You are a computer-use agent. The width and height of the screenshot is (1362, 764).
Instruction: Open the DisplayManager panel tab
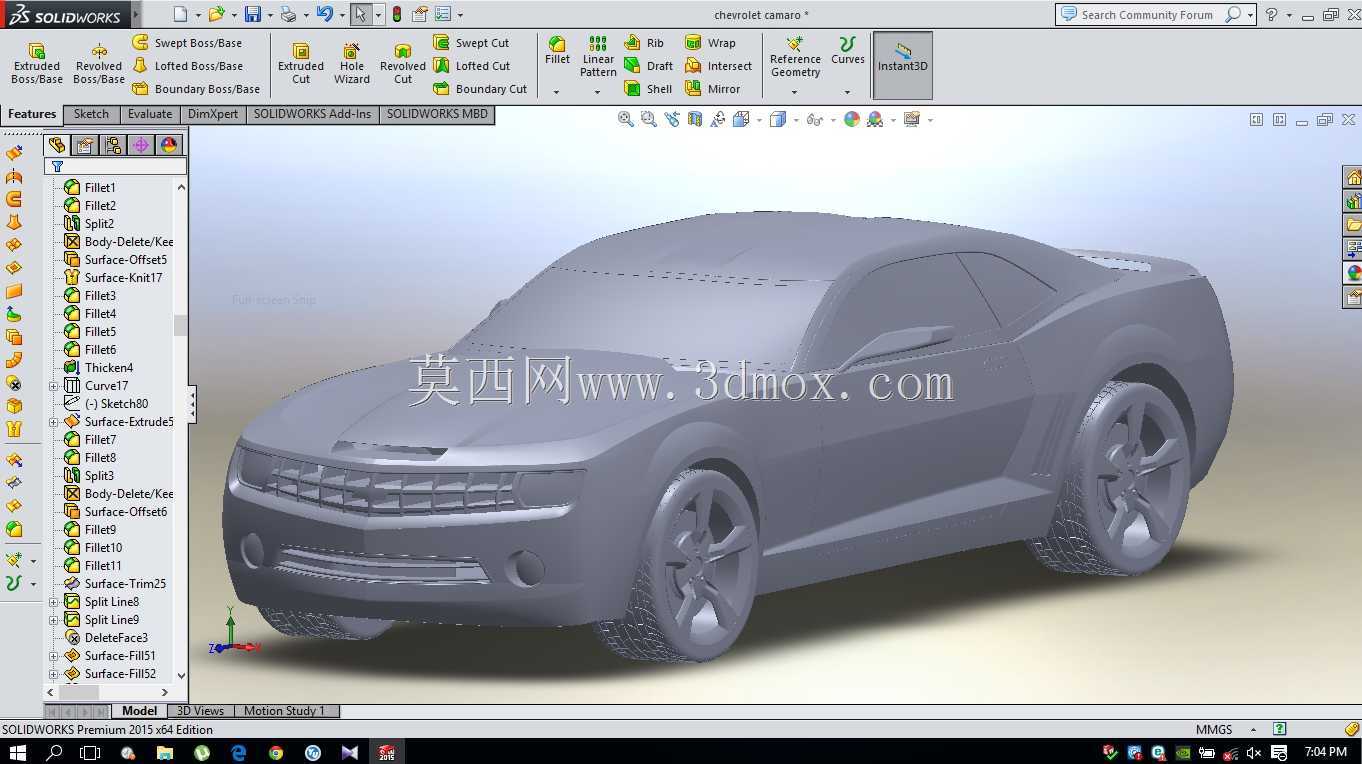tap(169, 145)
